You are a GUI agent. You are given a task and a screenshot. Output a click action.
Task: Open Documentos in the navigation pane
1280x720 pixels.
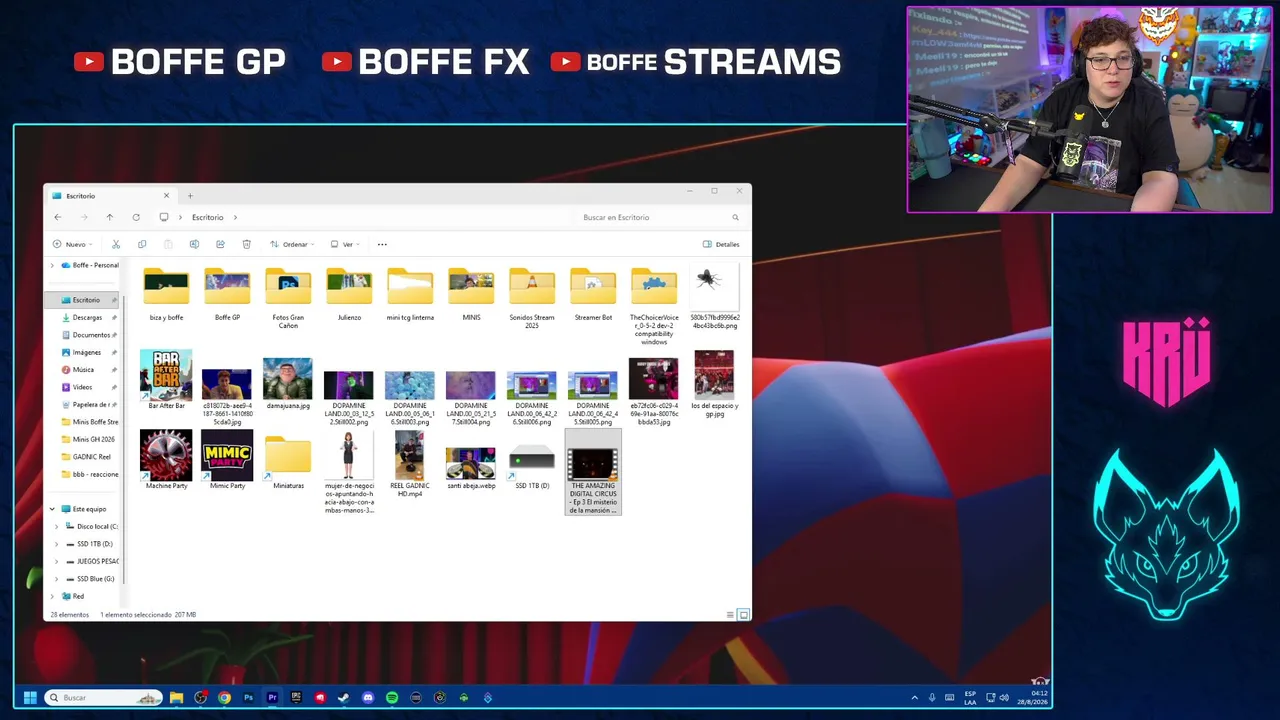(x=88, y=335)
